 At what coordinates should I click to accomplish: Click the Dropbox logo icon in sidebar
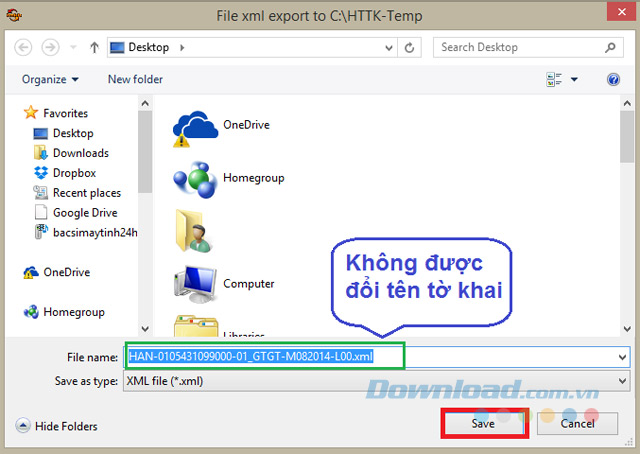coord(41,173)
